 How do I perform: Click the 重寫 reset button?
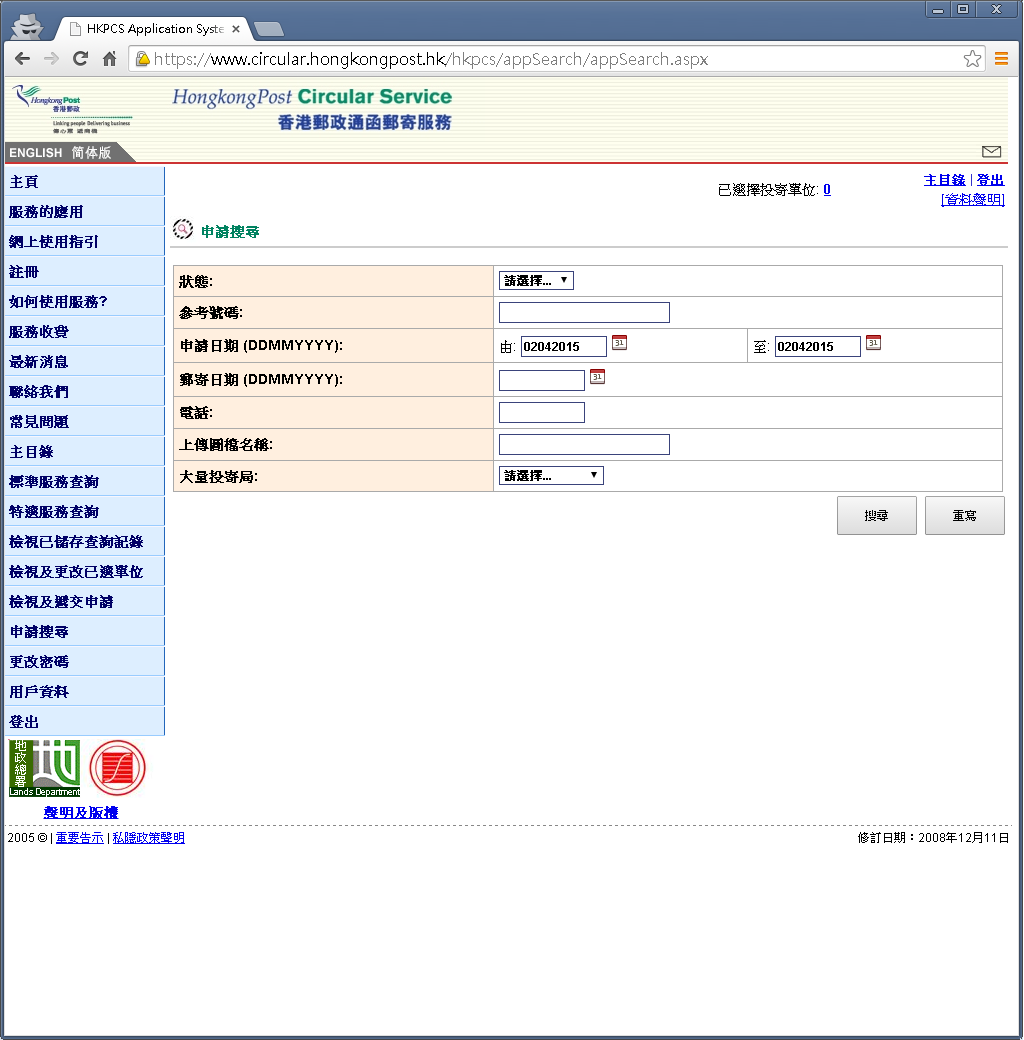tap(964, 515)
